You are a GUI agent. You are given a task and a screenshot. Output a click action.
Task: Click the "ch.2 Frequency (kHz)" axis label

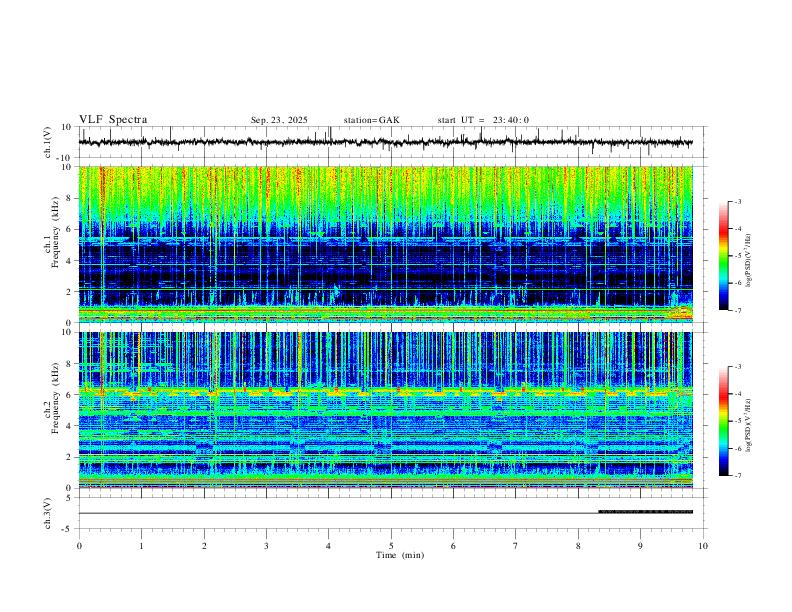tap(51, 398)
